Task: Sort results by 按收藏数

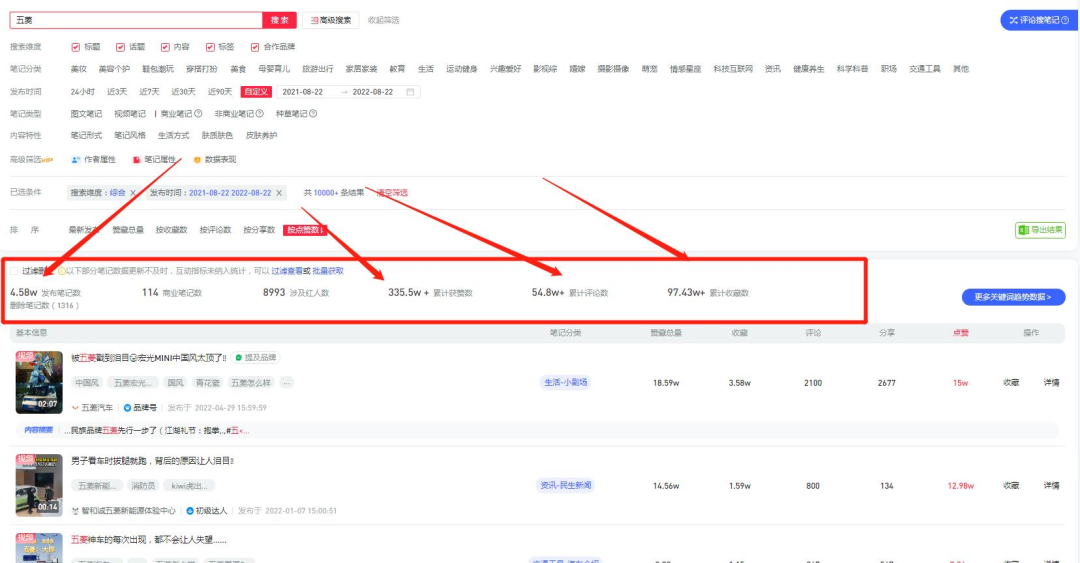Action: coord(171,230)
